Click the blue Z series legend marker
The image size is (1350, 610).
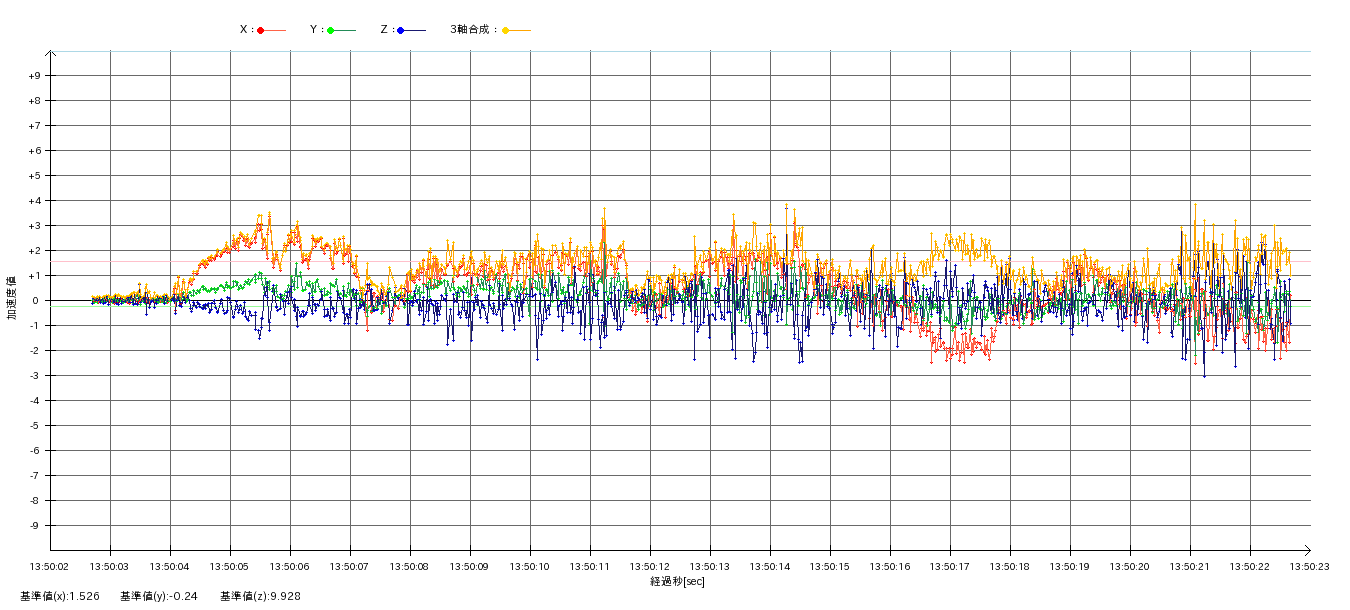[x=401, y=30]
